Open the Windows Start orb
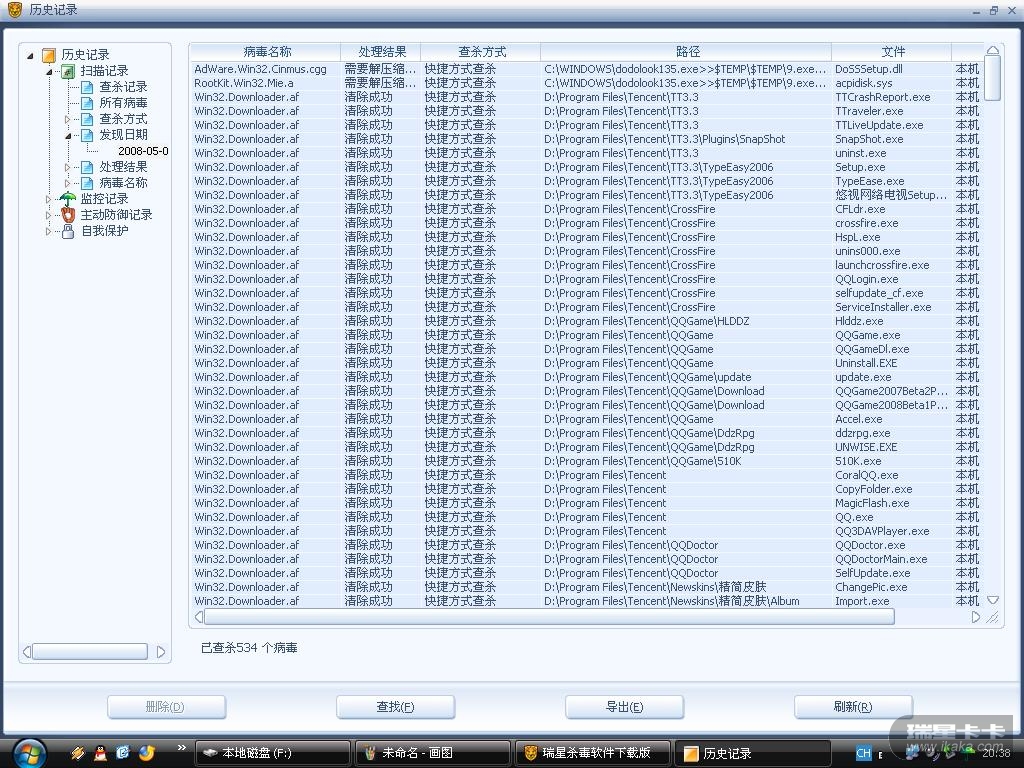1024x768 pixels. pos(29,754)
